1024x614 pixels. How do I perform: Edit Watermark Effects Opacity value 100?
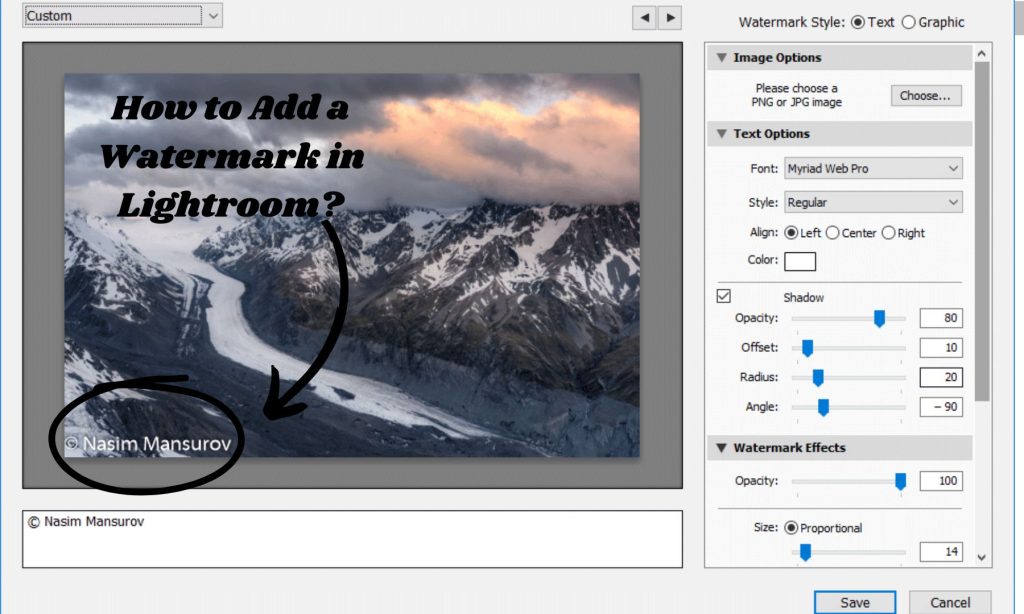pyautogui.click(x=941, y=481)
